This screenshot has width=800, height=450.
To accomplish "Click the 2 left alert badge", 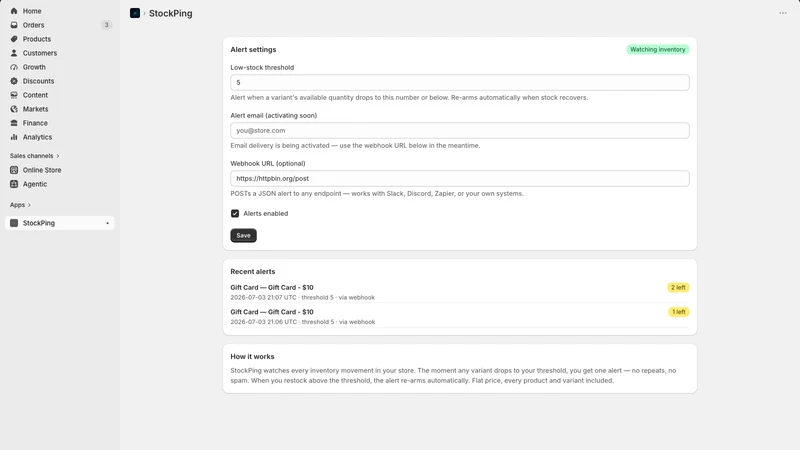I will [678, 287].
